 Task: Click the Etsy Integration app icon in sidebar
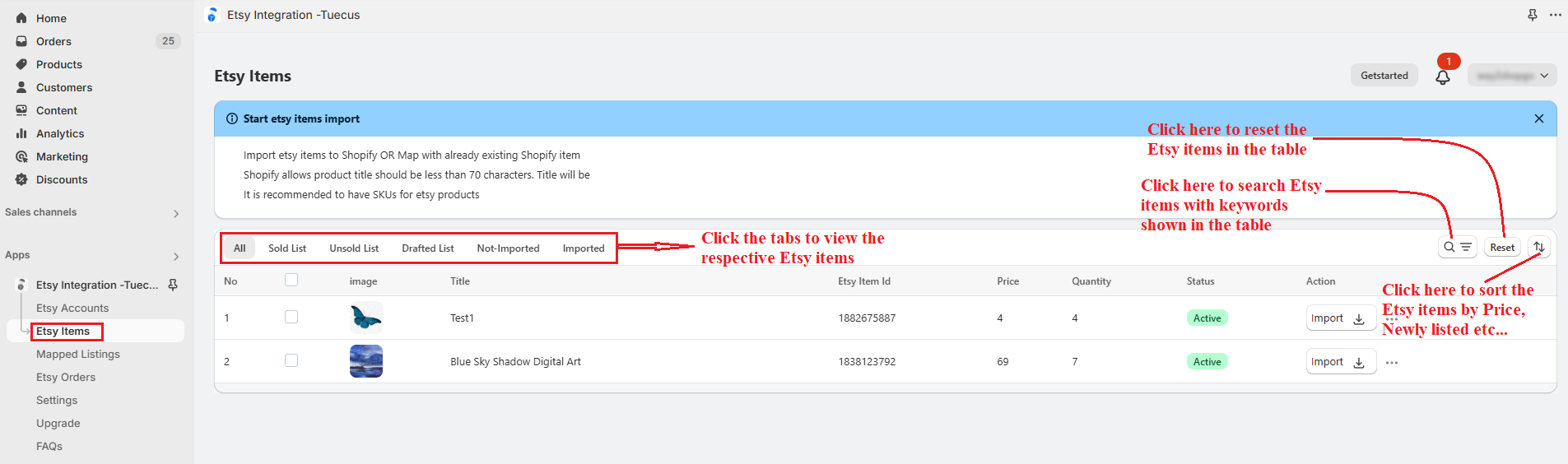click(21, 285)
